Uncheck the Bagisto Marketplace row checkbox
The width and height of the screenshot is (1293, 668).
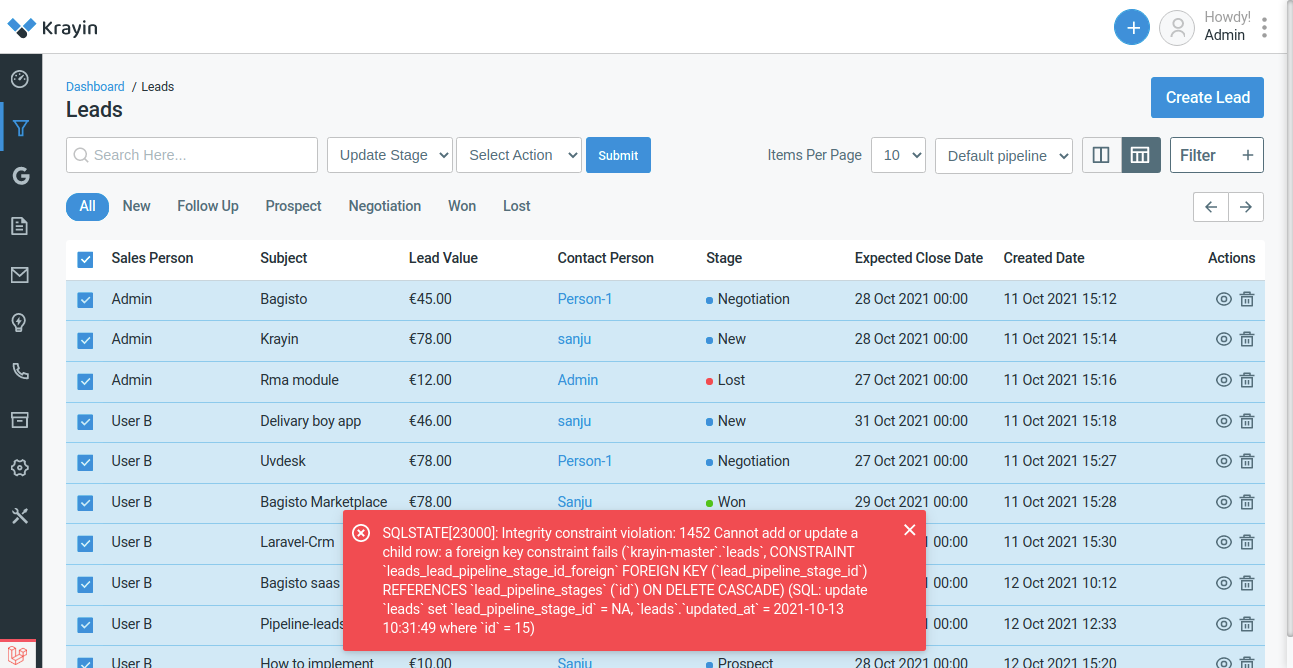click(x=85, y=503)
